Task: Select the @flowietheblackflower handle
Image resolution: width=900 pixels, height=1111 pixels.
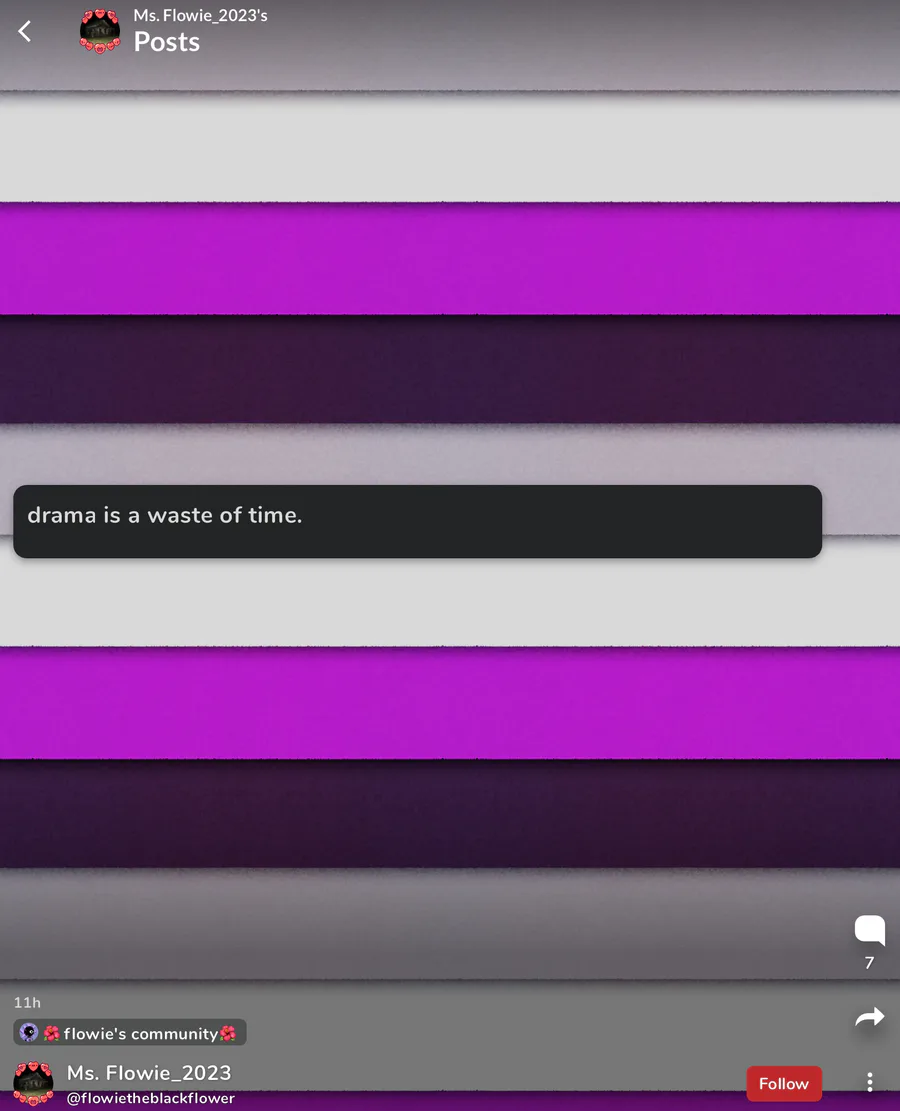Action: coord(150,1098)
